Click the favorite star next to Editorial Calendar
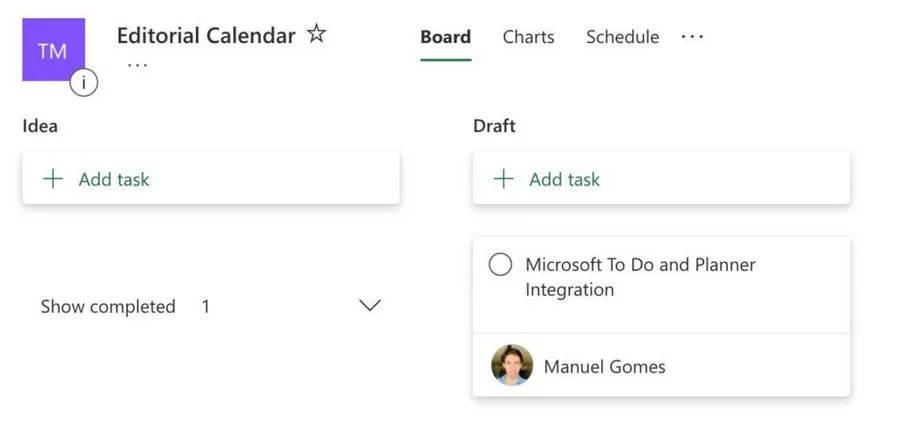900x433 pixels. (x=316, y=35)
